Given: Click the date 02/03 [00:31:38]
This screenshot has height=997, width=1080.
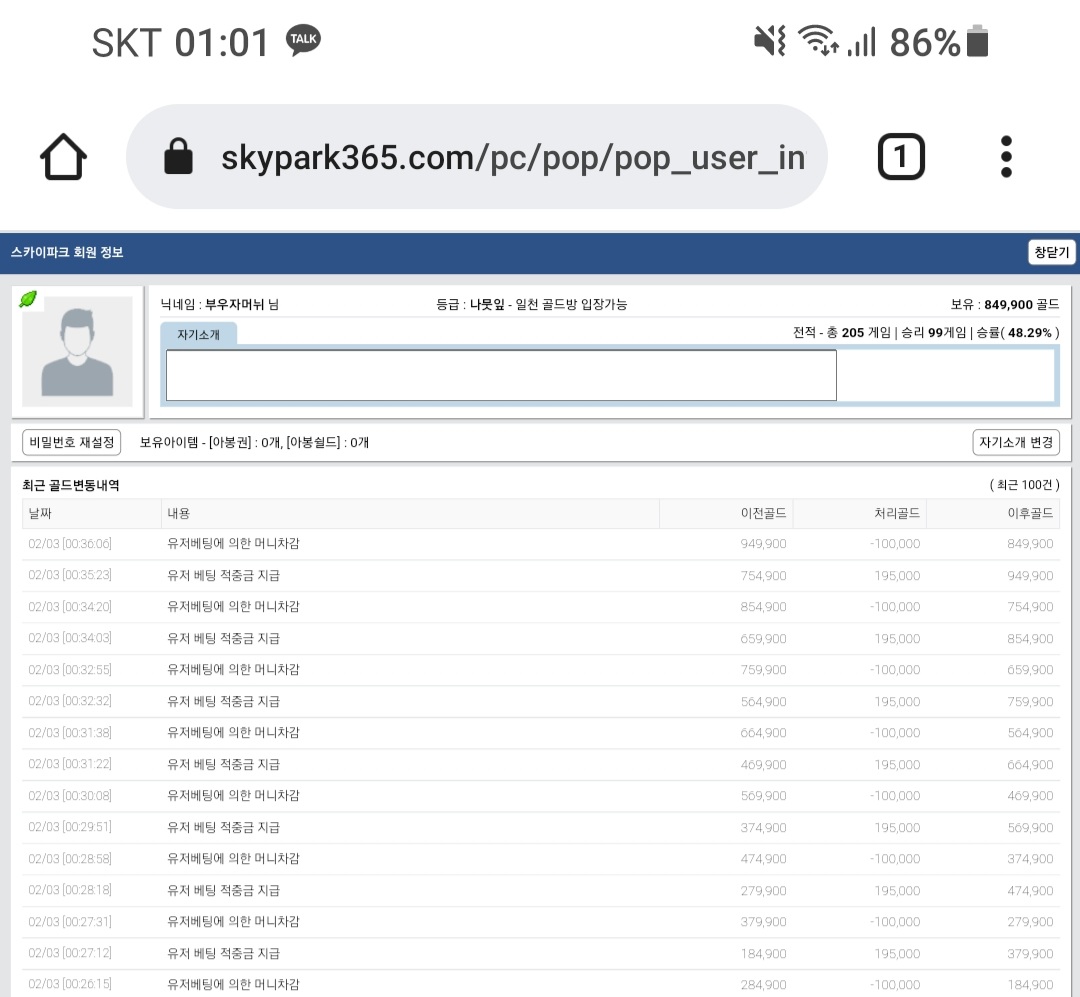Looking at the screenshot, I should (70, 732).
